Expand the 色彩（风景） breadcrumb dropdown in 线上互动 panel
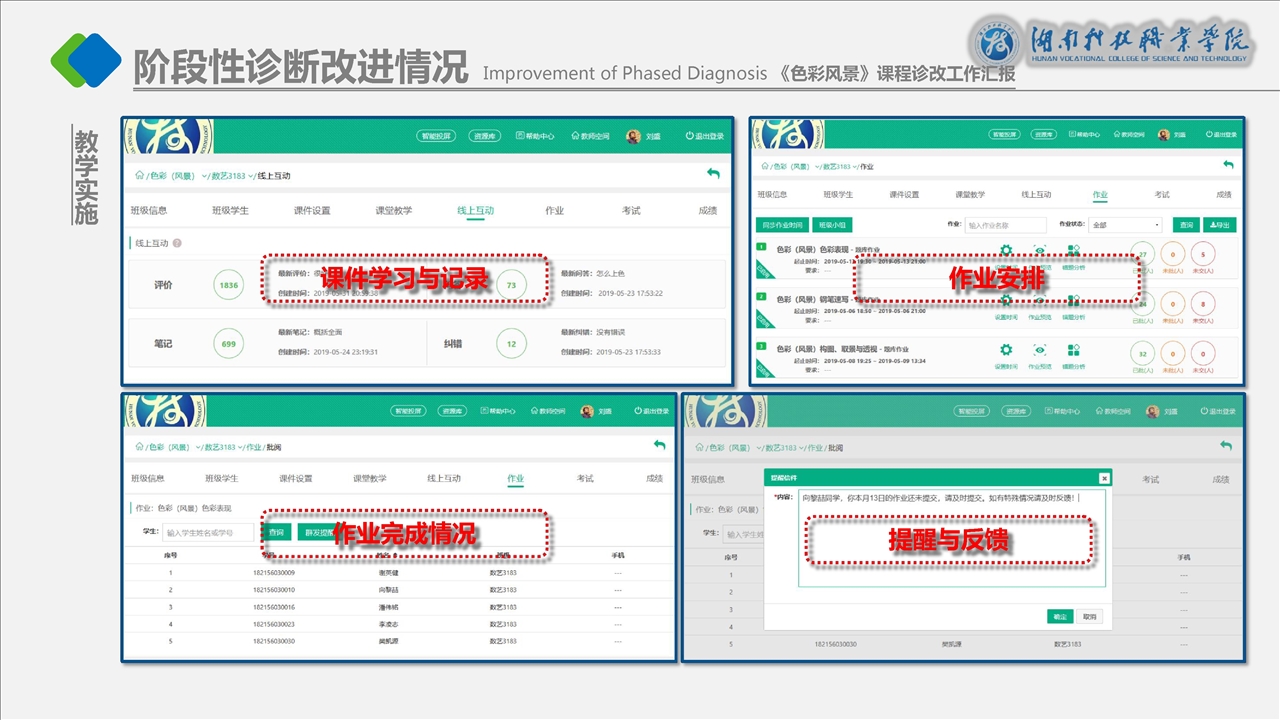Image resolution: width=1280 pixels, height=720 pixels. coord(205,176)
